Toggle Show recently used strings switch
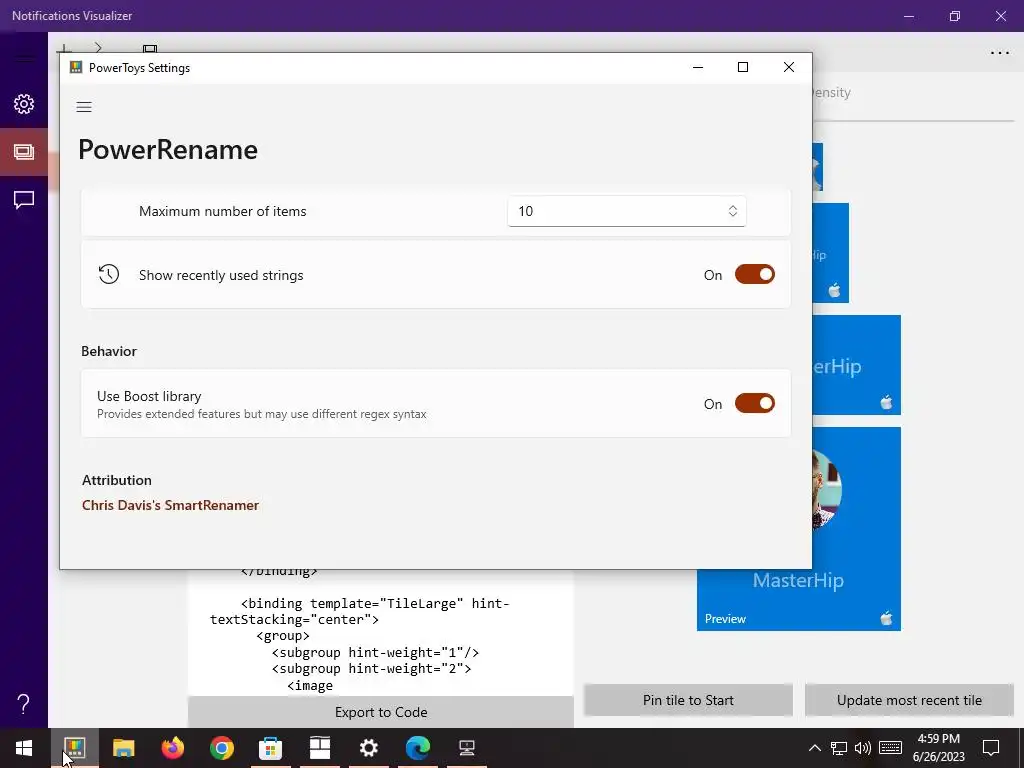 point(754,274)
